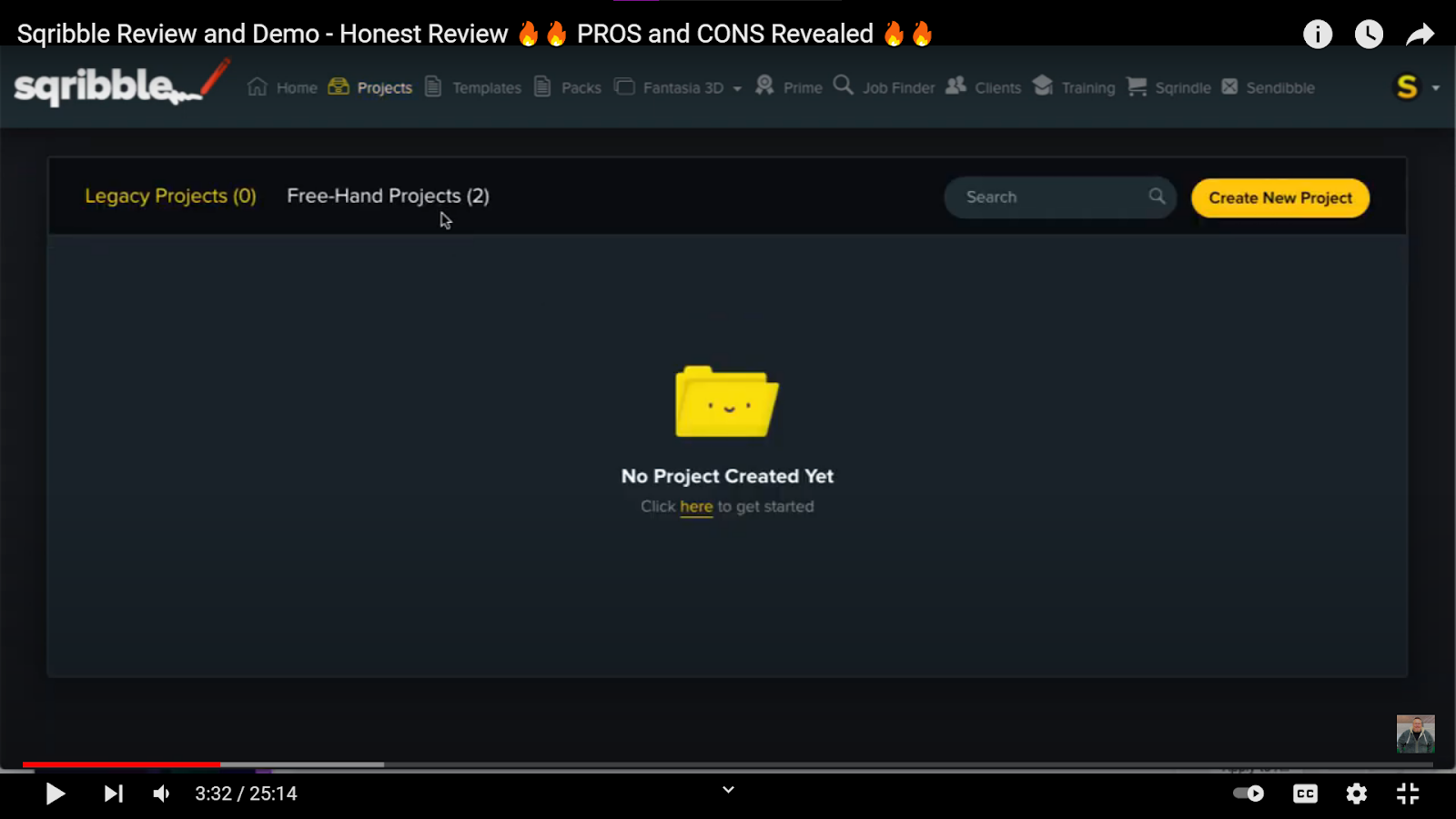Focus the project Search field
The height and width of the screenshot is (819, 1456).
(x=1060, y=197)
